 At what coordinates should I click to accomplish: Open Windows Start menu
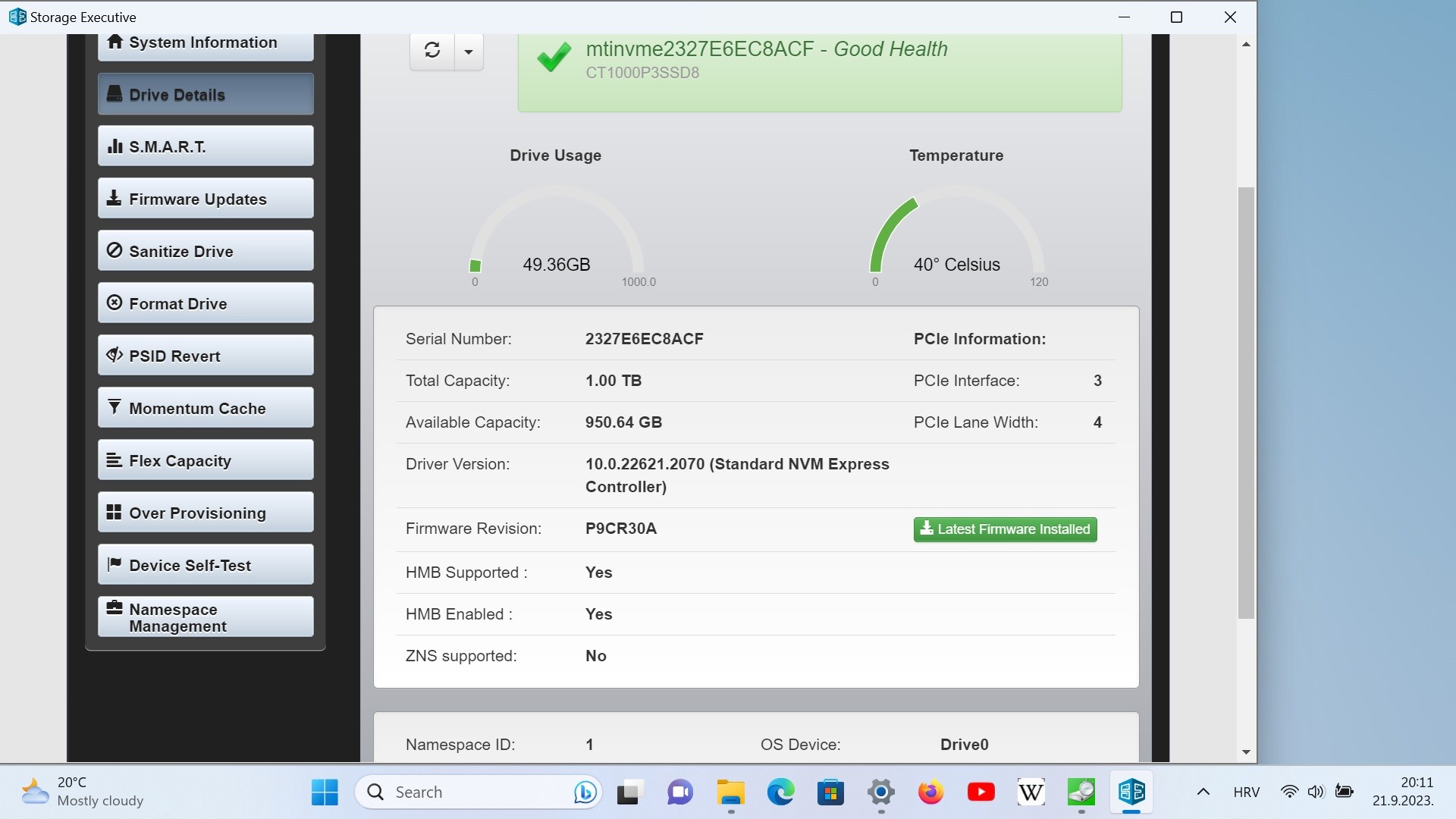click(x=325, y=792)
